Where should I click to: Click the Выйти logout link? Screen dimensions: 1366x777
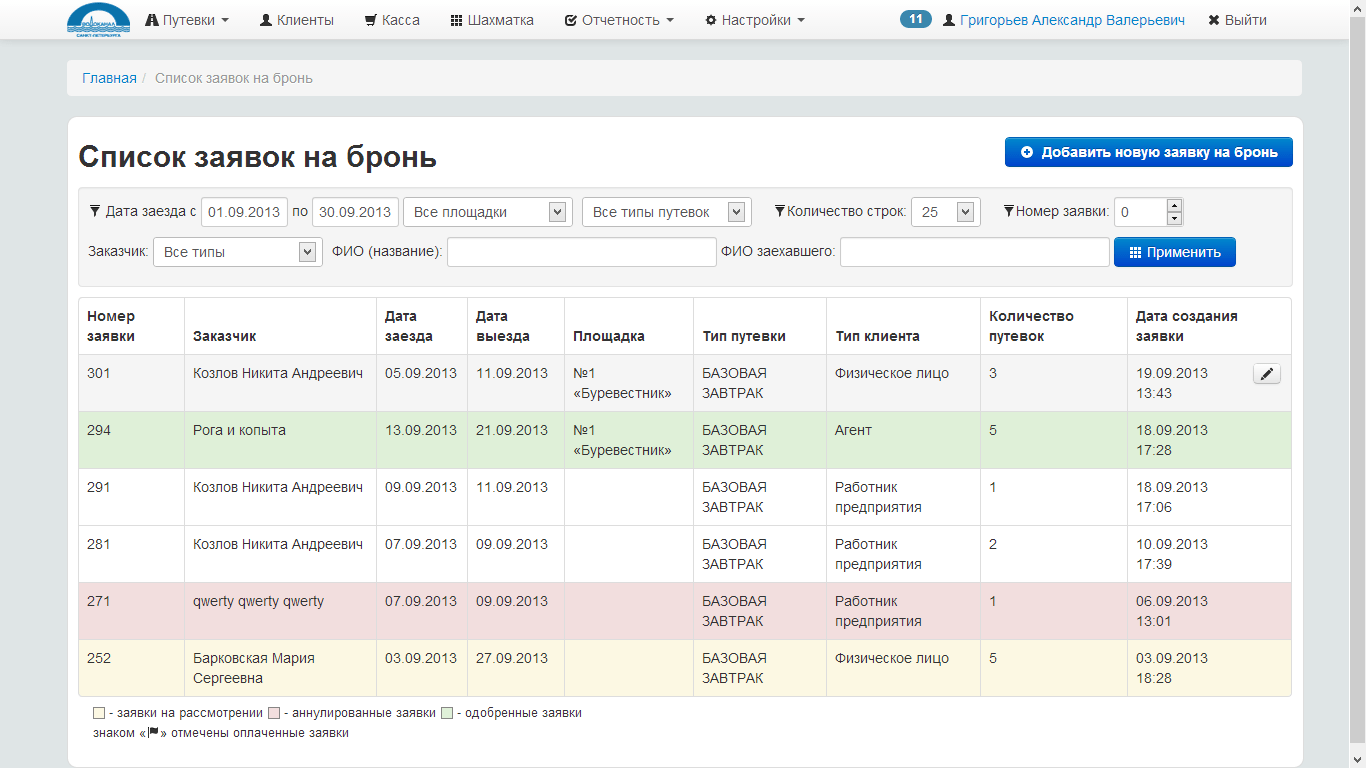(1237, 20)
